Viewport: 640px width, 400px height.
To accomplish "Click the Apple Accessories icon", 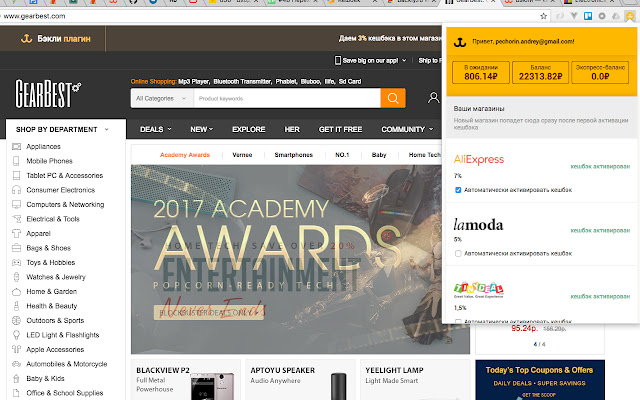I will coord(16,349).
